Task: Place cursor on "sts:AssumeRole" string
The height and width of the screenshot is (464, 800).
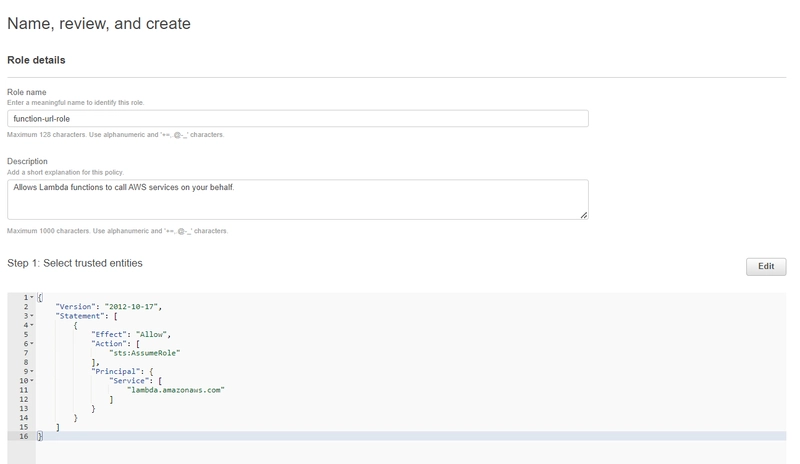Action: (144, 353)
